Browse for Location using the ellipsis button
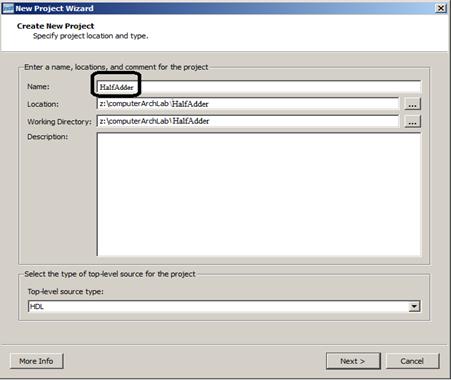451x380 pixels. tap(413, 104)
